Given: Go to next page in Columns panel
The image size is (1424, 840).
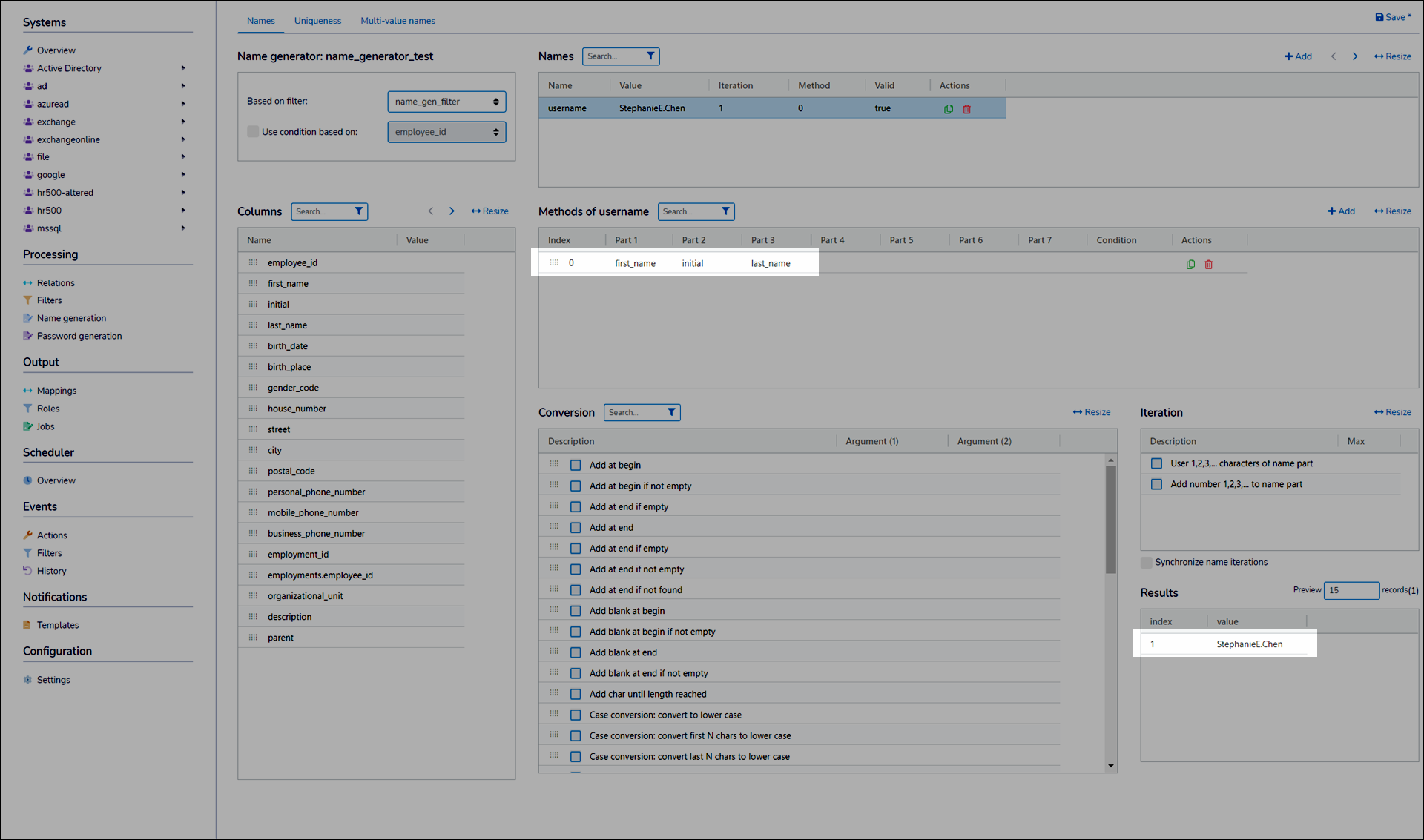Looking at the screenshot, I should 452,211.
